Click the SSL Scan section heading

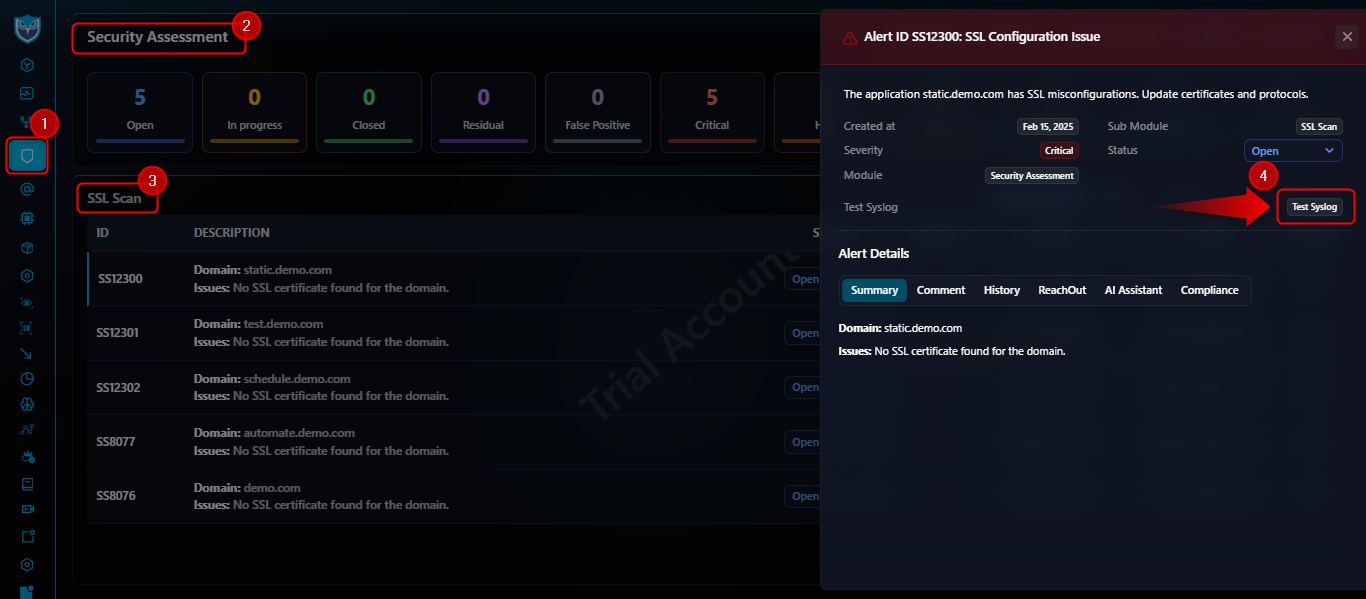115,198
